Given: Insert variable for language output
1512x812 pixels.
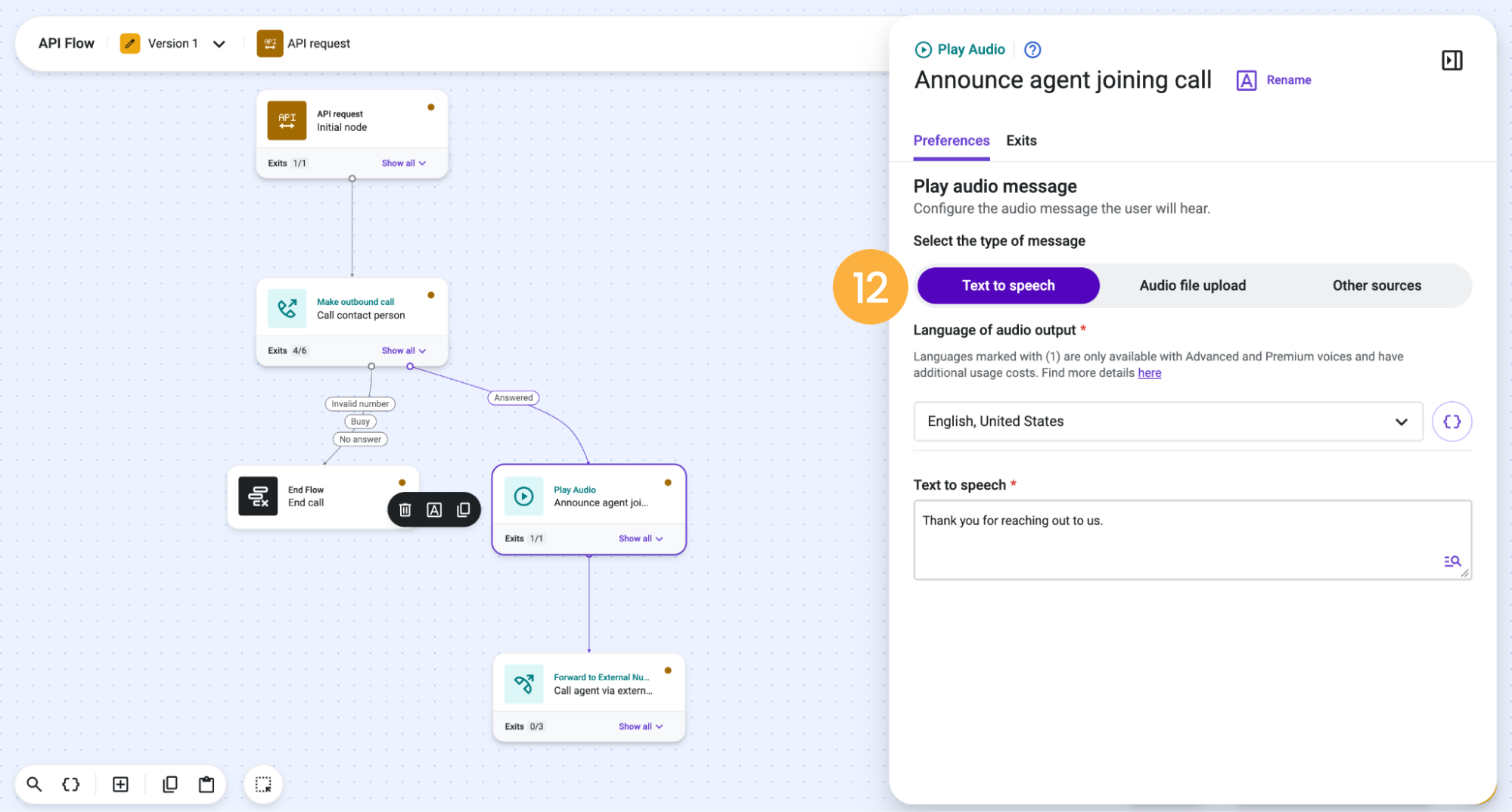Looking at the screenshot, I should (1451, 422).
